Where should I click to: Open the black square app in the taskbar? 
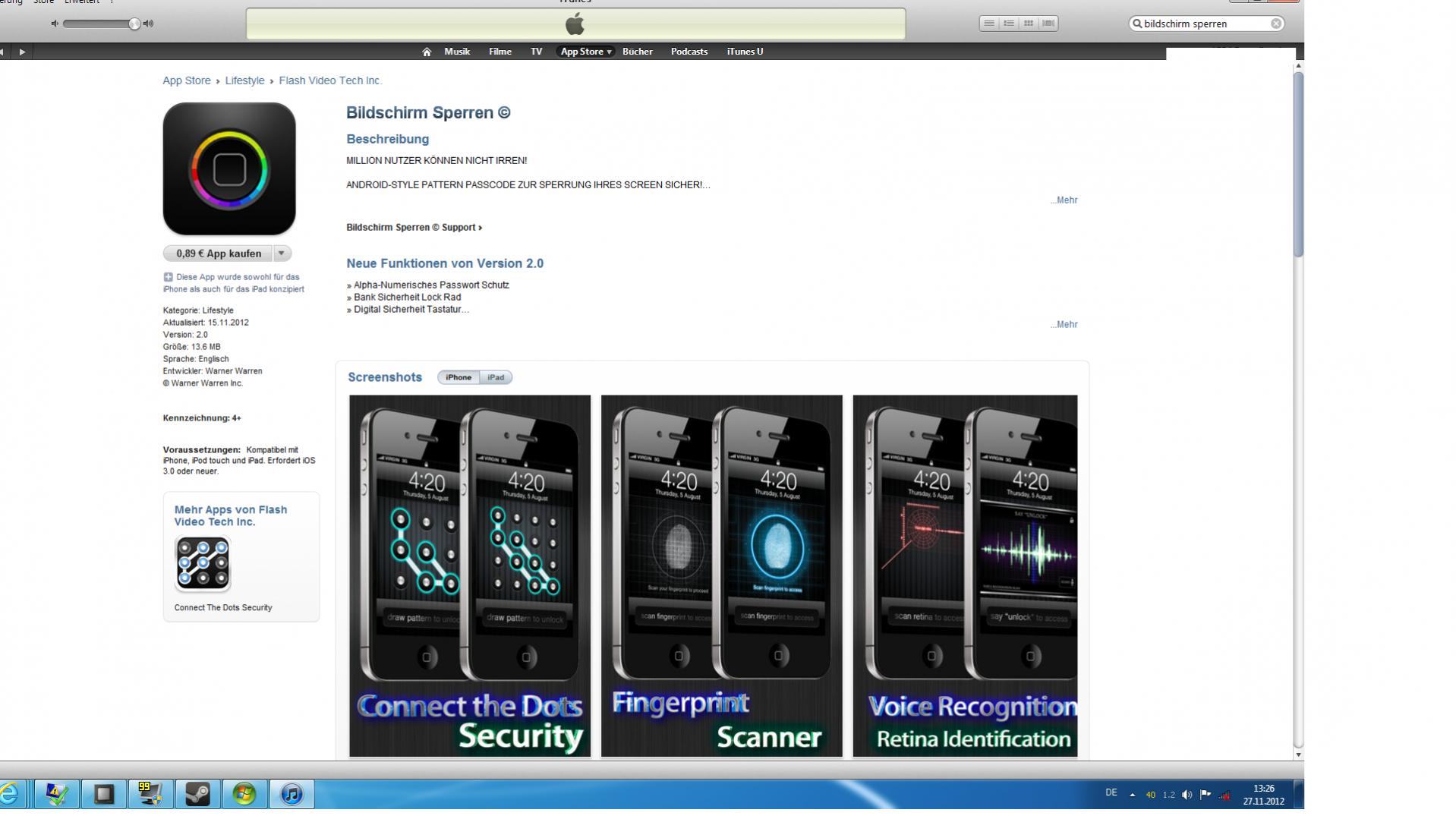103,794
